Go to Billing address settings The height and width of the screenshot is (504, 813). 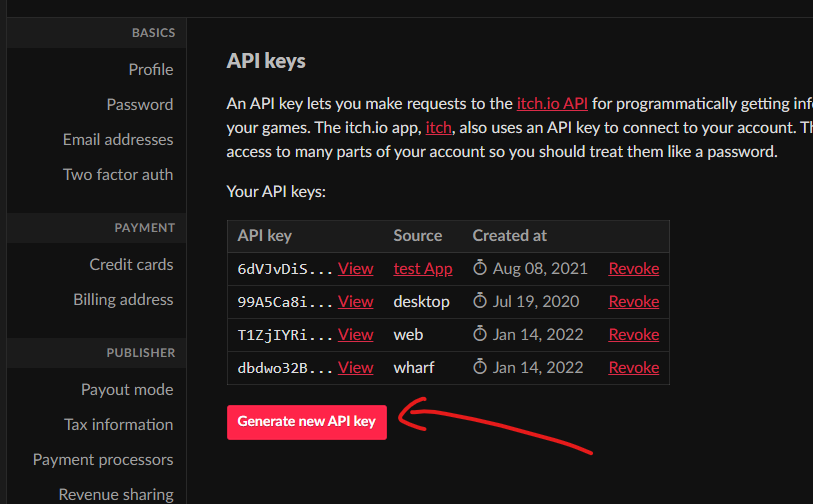(x=123, y=299)
